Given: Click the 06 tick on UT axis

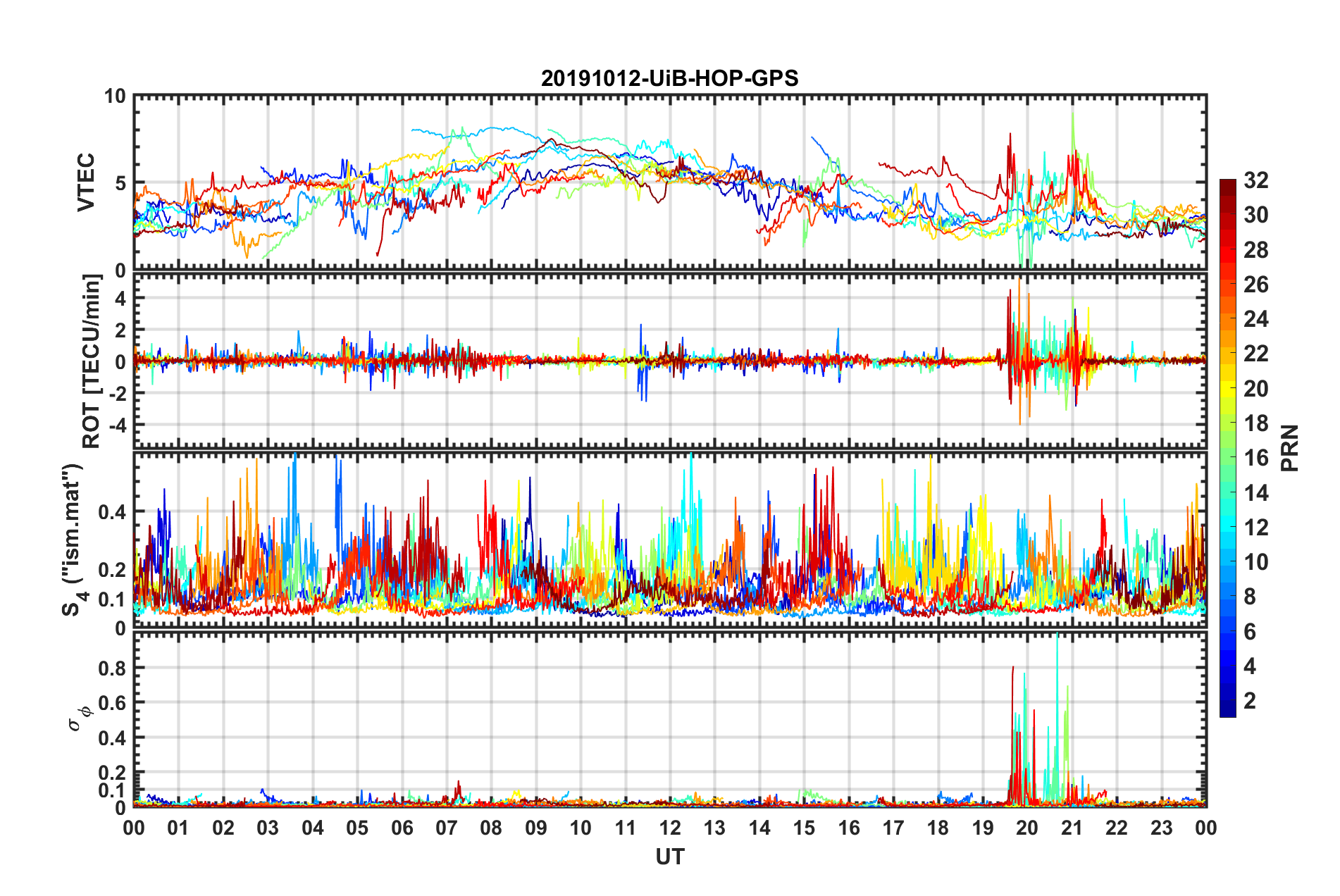Looking at the screenshot, I should point(402,828).
